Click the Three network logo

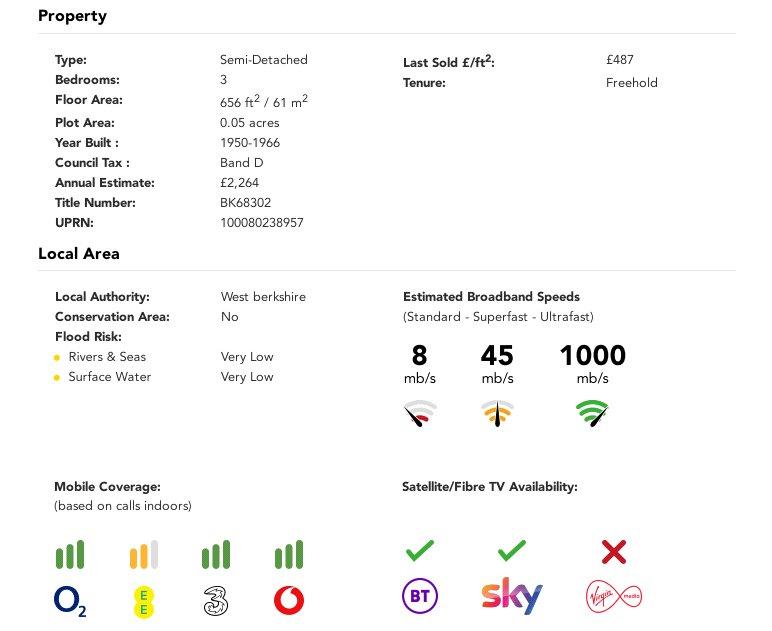[x=216, y=601]
